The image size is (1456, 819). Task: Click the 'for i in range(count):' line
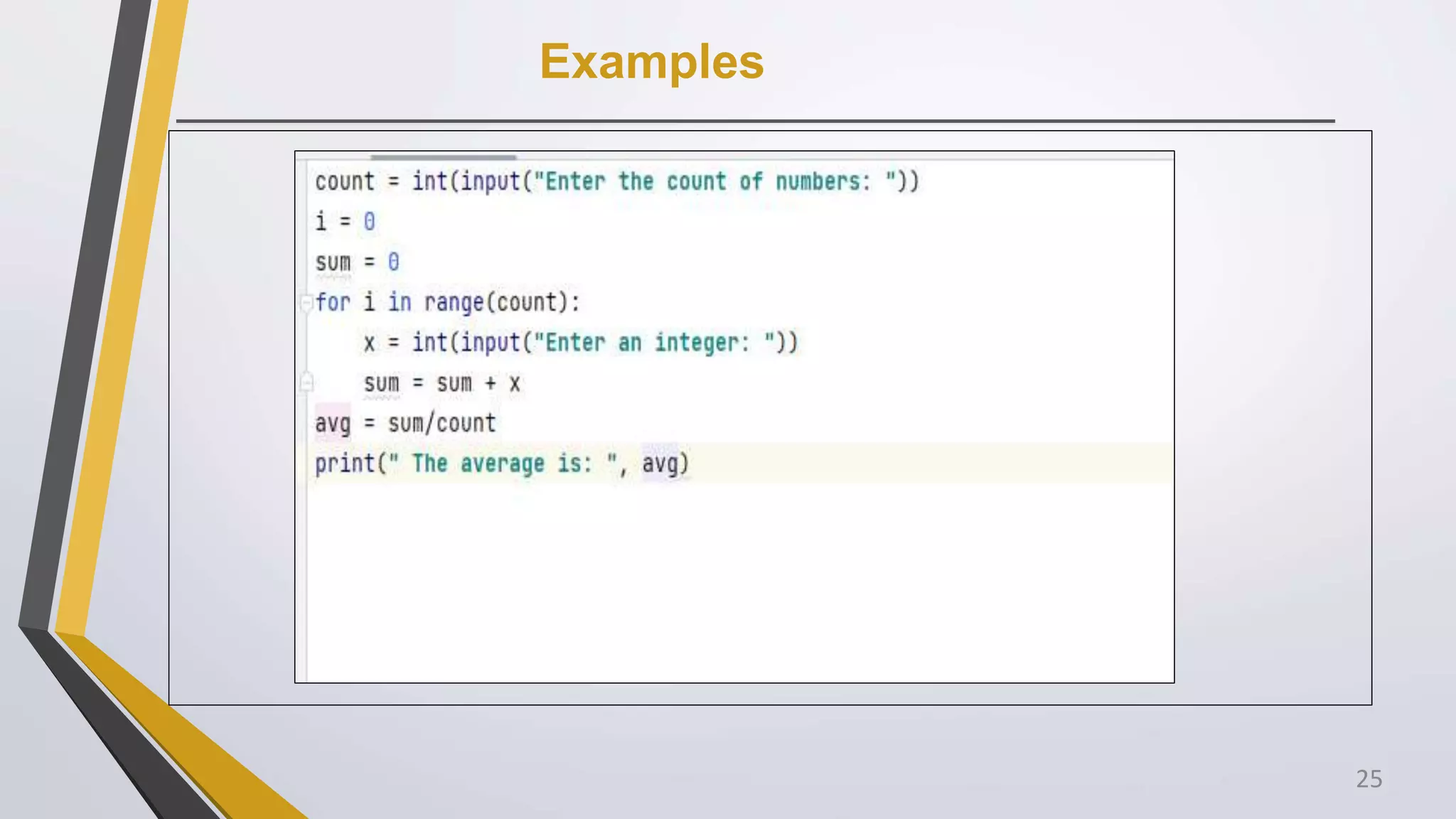(448, 303)
